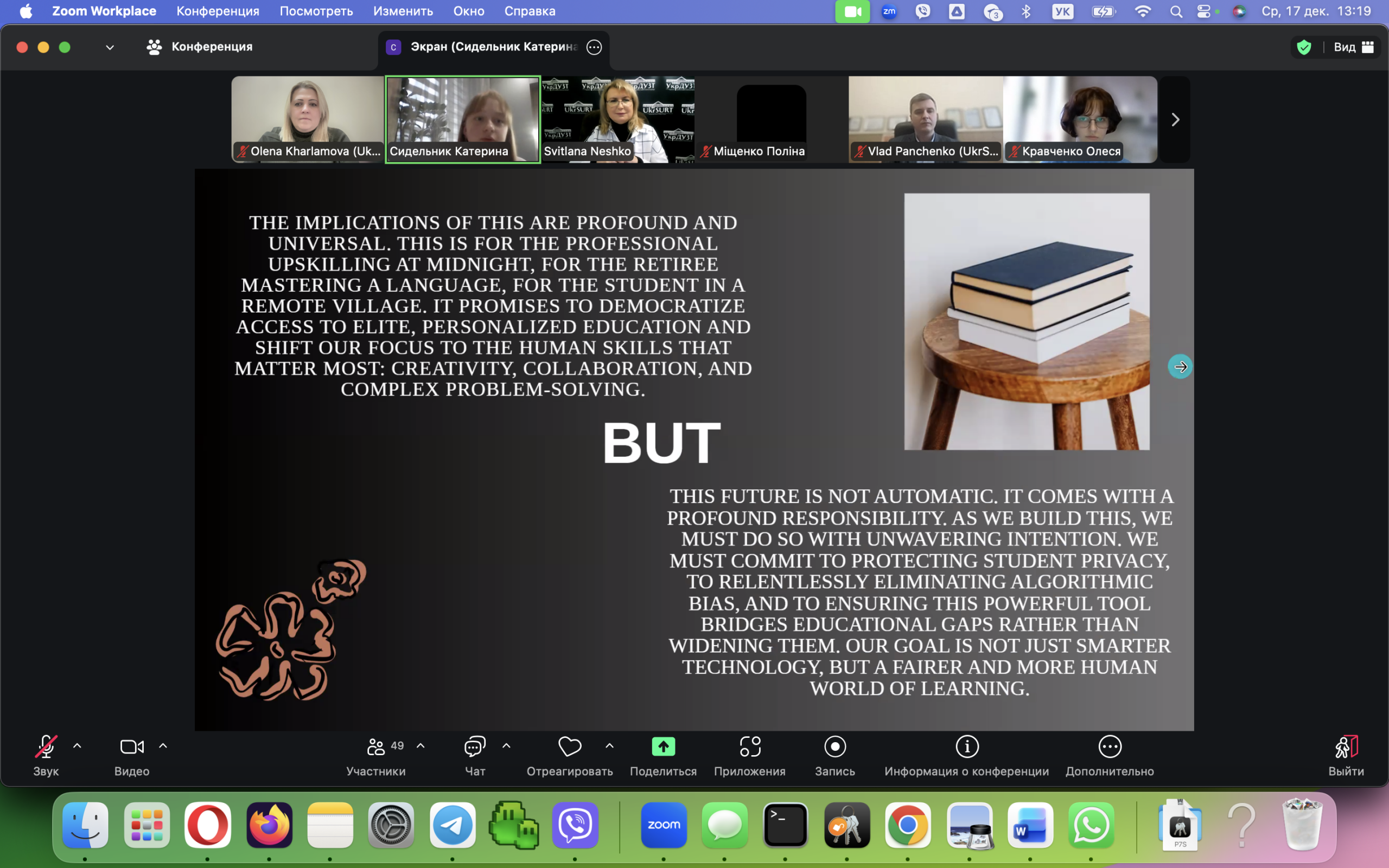Expand the reactions options chevron
This screenshot has width=1389, height=868.
(x=609, y=746)
